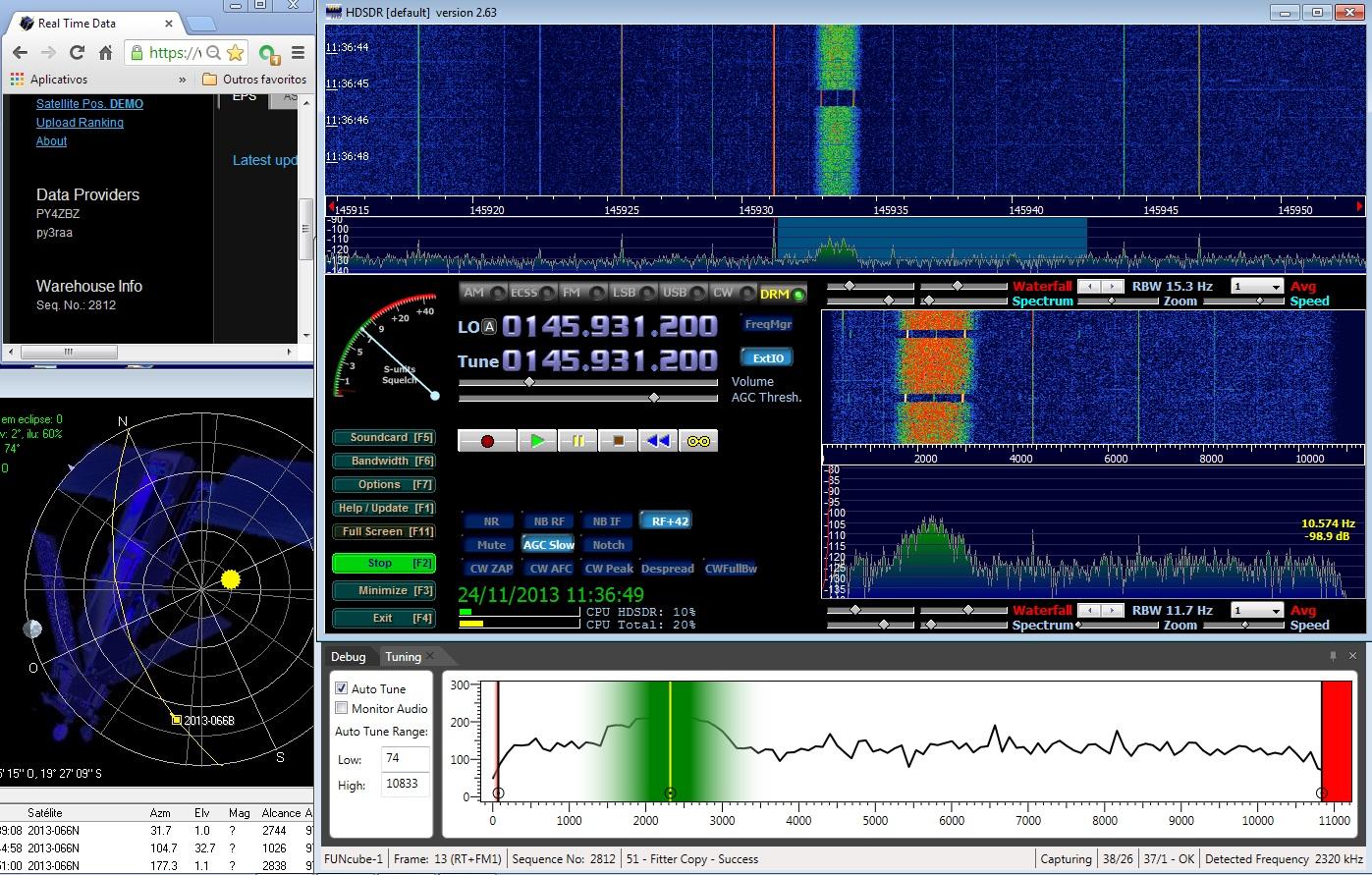Adjust the upper Speed slider
Image resolution: width=1372 pixels, height=875 pixels.
[x=1244, y=301]
